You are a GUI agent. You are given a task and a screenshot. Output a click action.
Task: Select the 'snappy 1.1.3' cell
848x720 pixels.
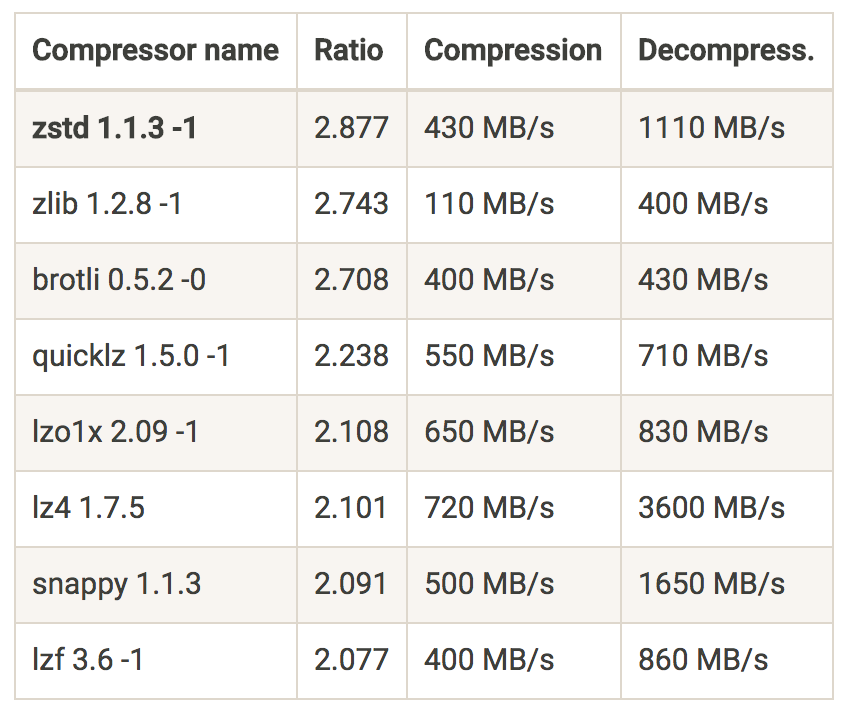(x=117, y=583)
